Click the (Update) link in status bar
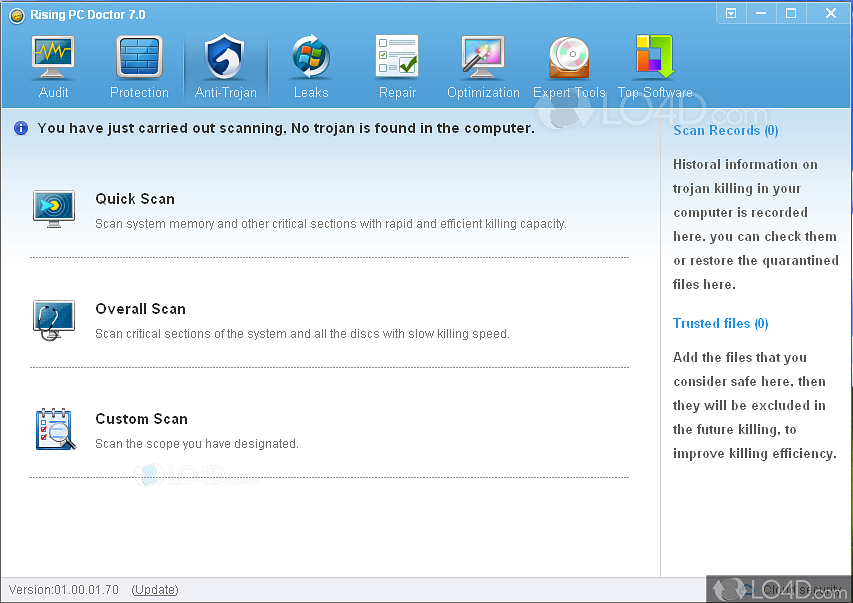This screenshot has width=853, height=603. tap(155, 589)
